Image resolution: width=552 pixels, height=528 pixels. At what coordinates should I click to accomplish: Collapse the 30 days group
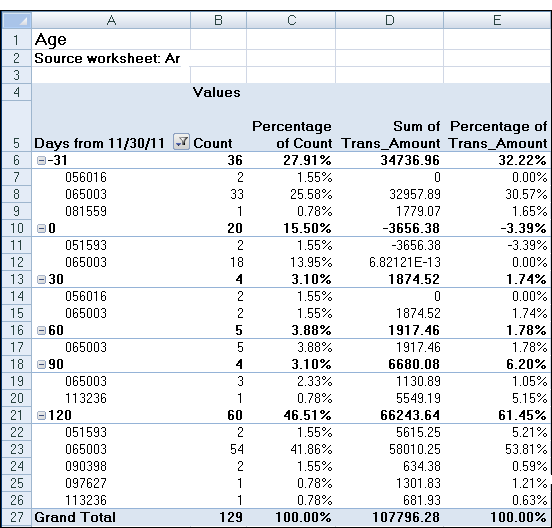click(x=41, y=279)
